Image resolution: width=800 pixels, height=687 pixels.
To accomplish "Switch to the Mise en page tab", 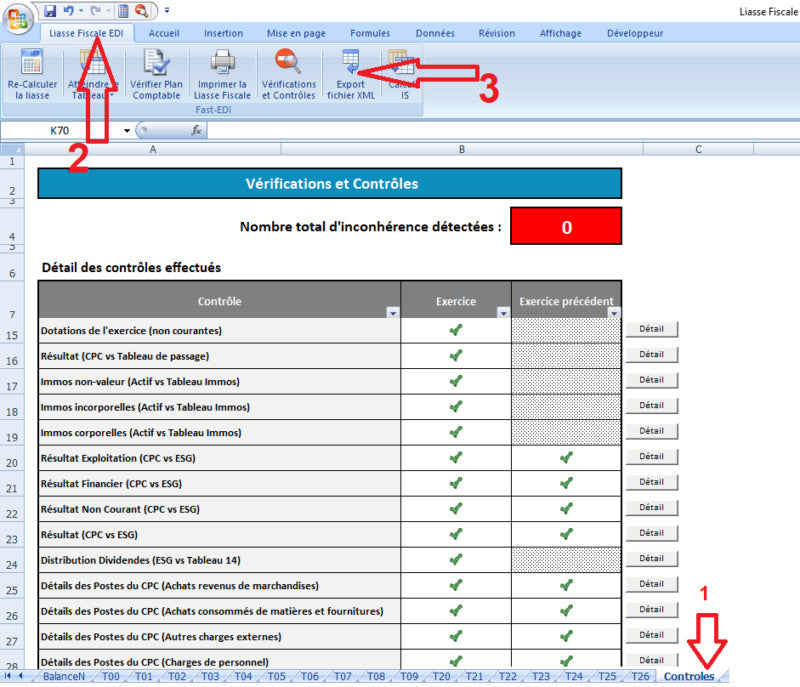I will point(298,33).
